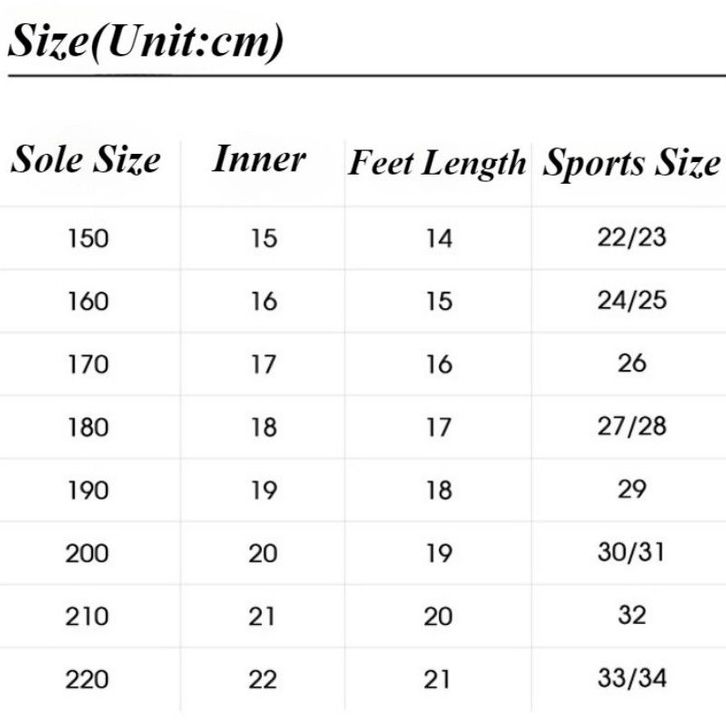This screenshot has width=726, height=726.
Task: Click the 33/34 sports size cell
Action: coord(632,678)
